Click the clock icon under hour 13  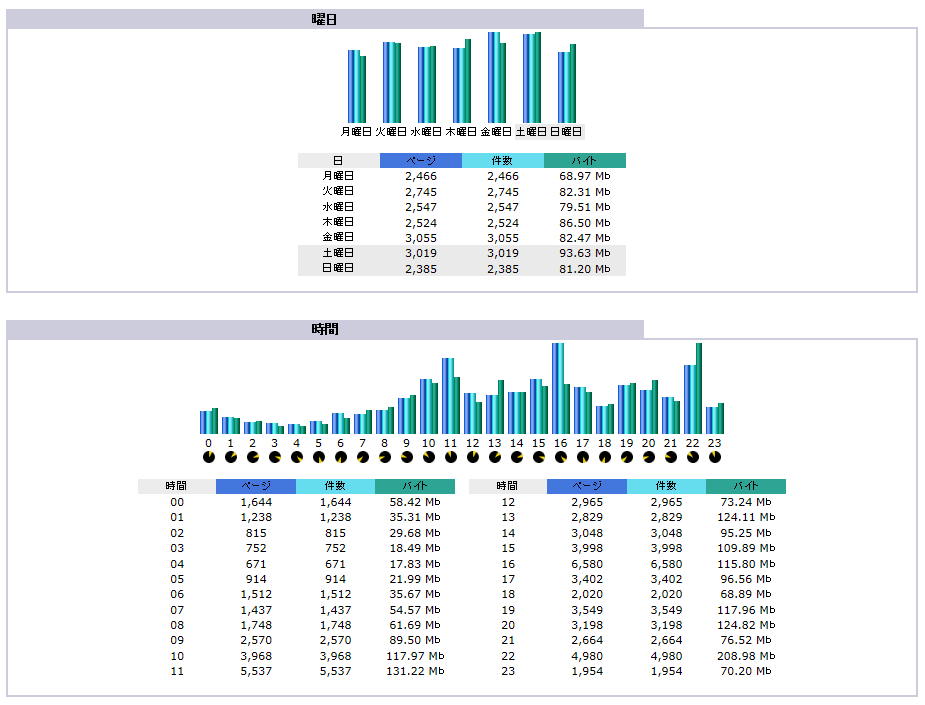495,457
